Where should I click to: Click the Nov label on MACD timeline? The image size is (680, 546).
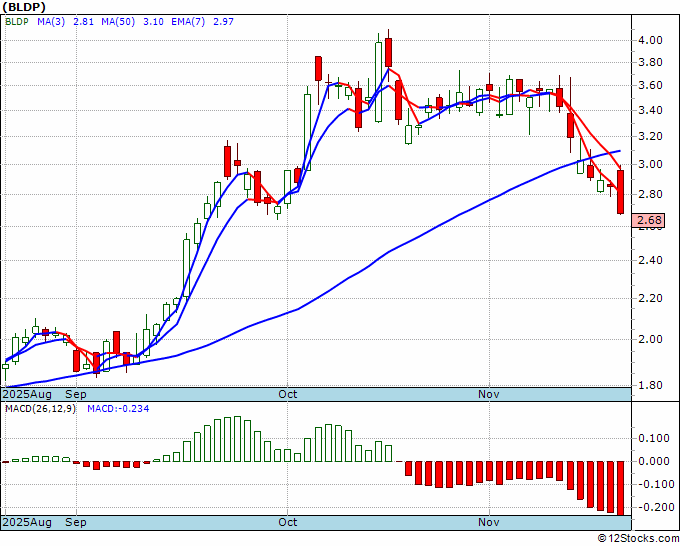[489, 522]
